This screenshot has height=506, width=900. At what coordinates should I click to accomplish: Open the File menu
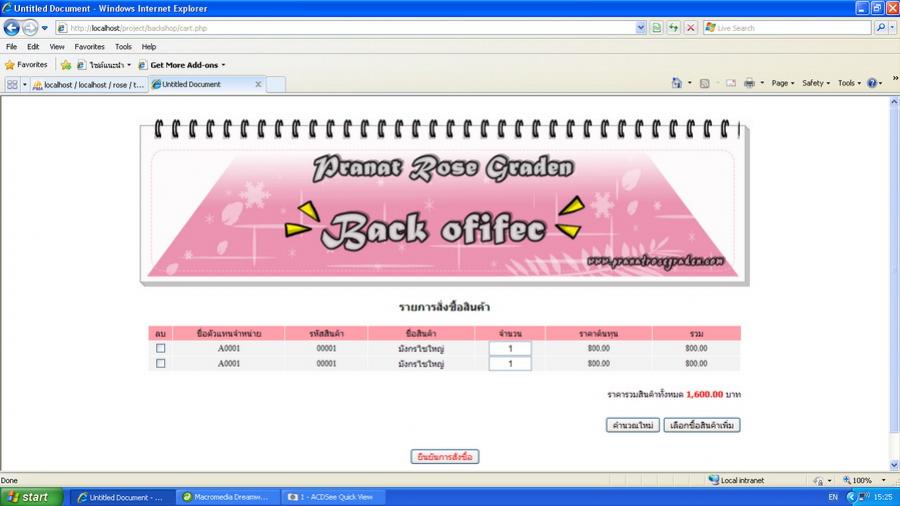pyautogui.click(x=11, y=46)
